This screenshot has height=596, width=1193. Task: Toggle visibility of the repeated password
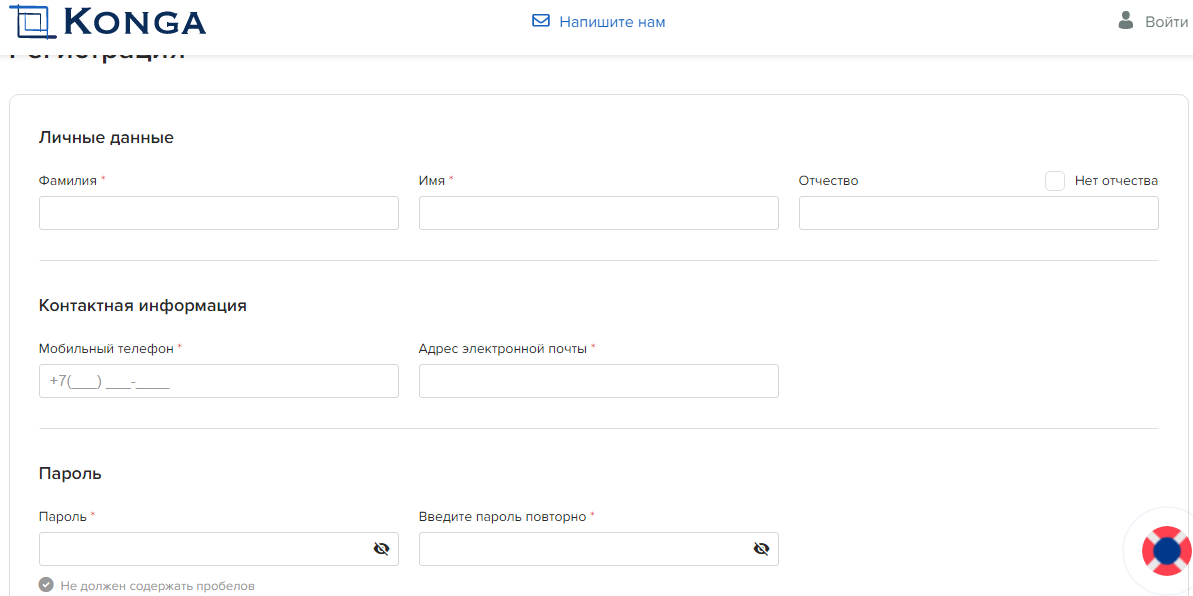[x=761, y=549]
